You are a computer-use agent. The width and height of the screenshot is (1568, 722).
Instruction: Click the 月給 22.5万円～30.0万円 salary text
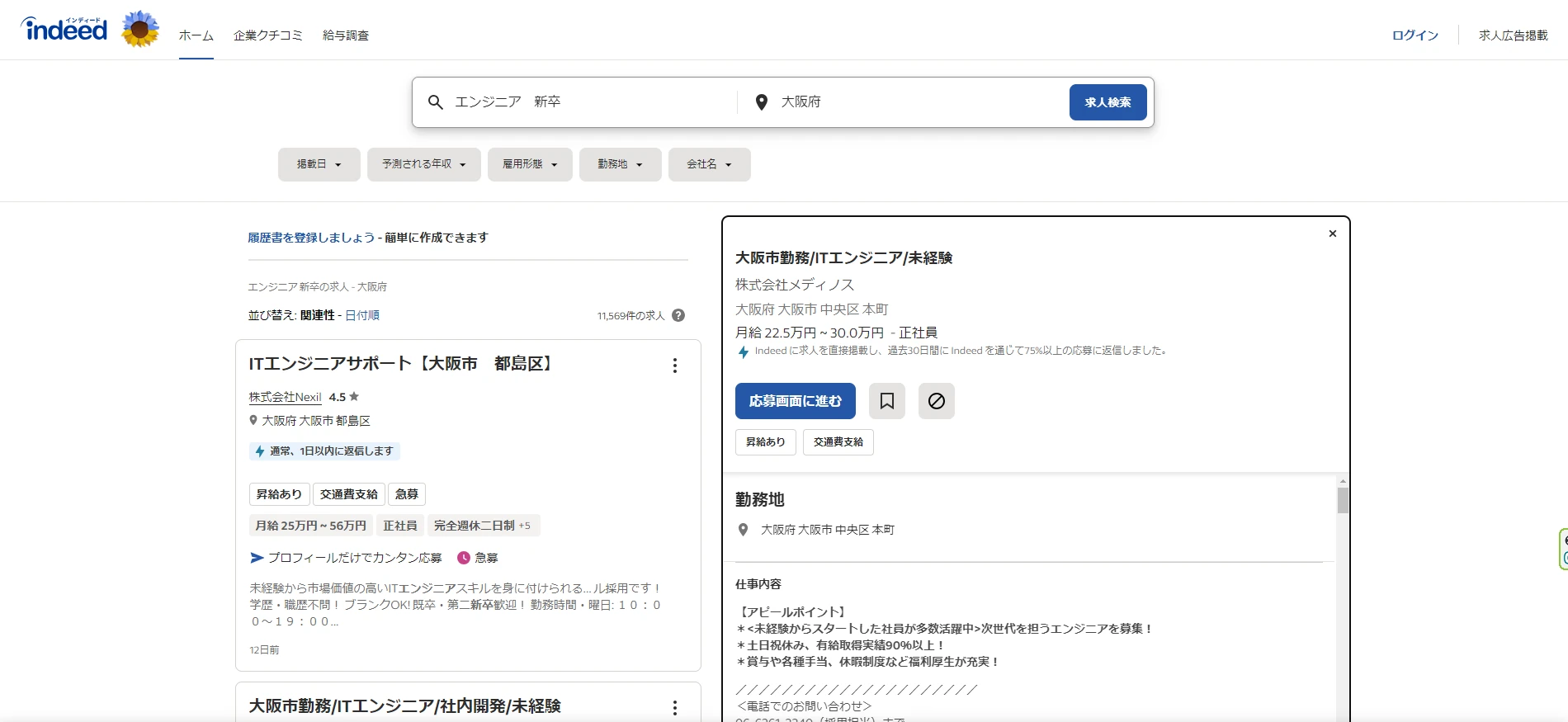(810, 333)
